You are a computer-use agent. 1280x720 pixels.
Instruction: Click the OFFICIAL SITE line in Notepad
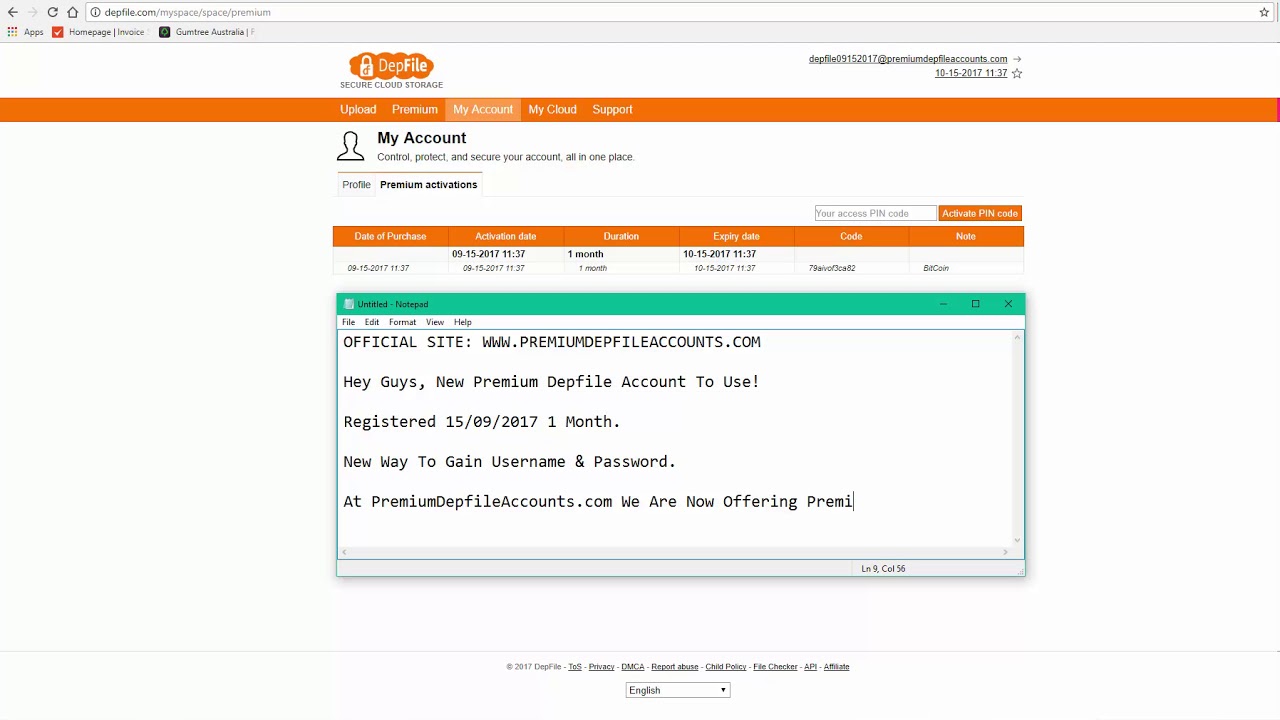tap(552, 342)
